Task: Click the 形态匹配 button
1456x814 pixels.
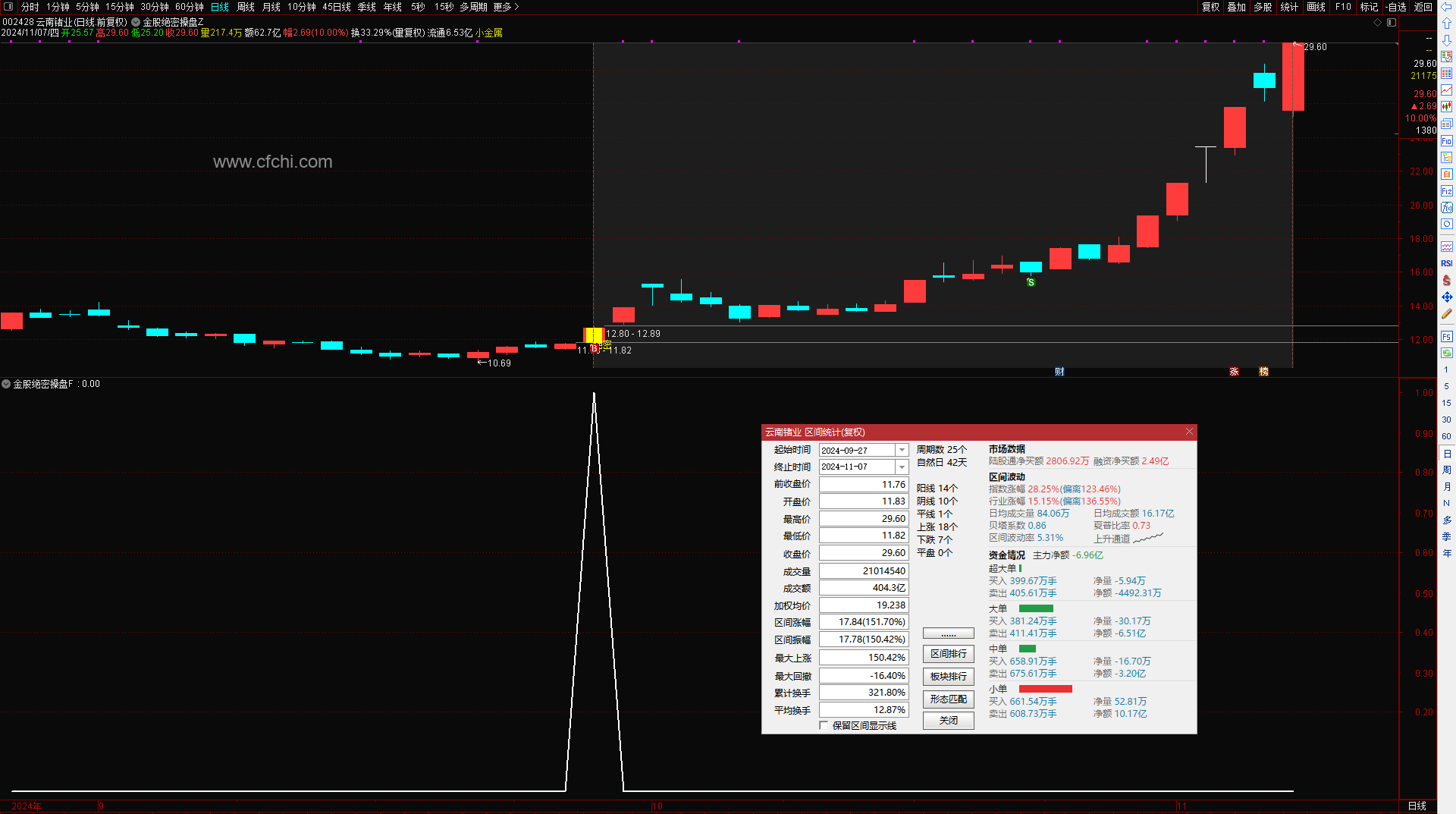Action: (949, 699)
